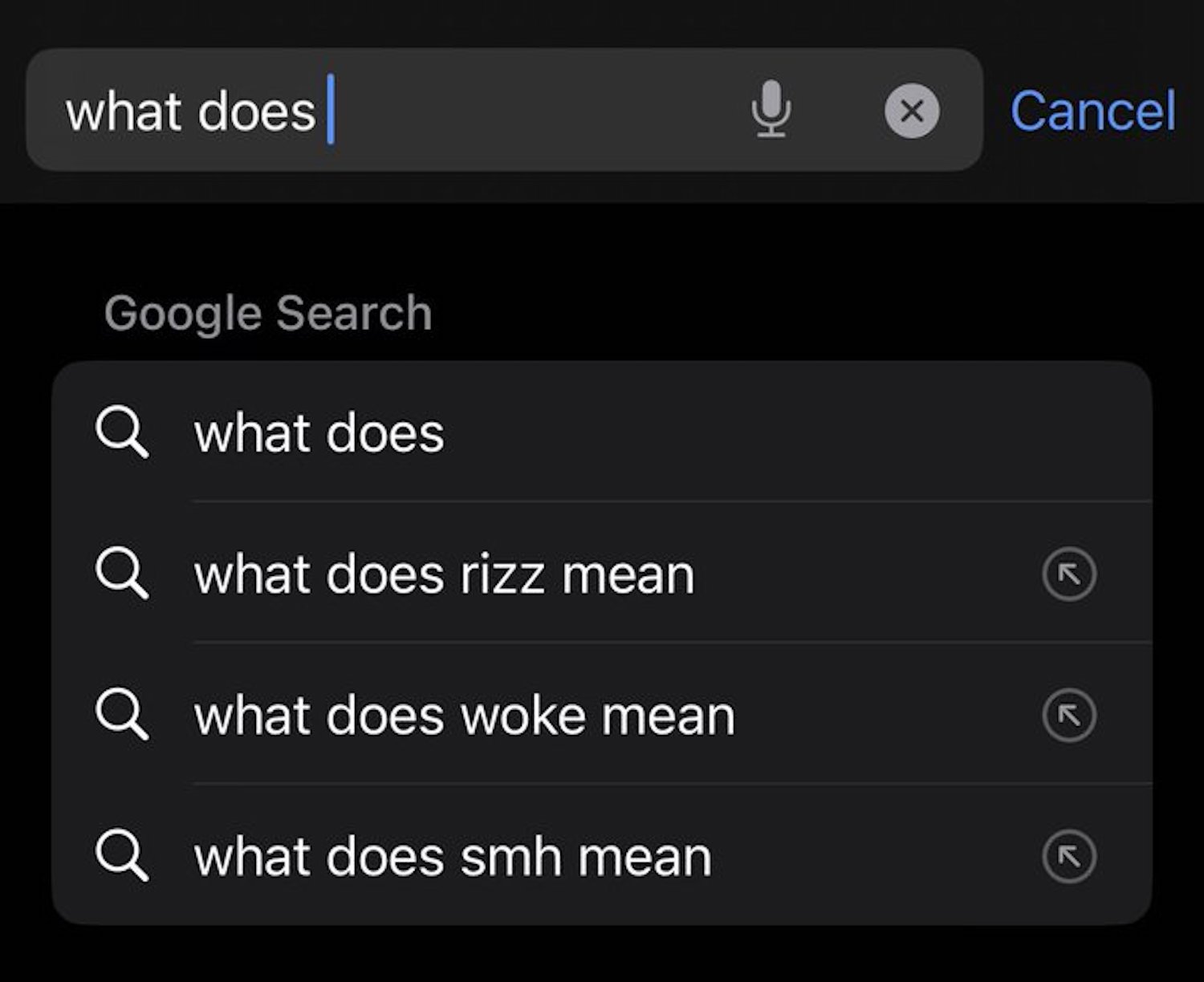This screenshot has height=982, width=1204.
Task: Click the blue text cursor in search field
Action: point(330,109)
